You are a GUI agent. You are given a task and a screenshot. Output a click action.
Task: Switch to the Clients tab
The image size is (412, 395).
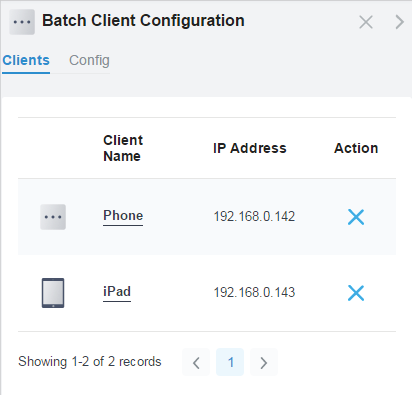point(26,61)
